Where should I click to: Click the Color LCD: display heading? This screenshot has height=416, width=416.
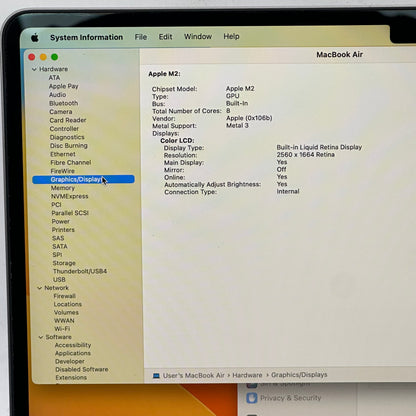[x=177, y=141]
